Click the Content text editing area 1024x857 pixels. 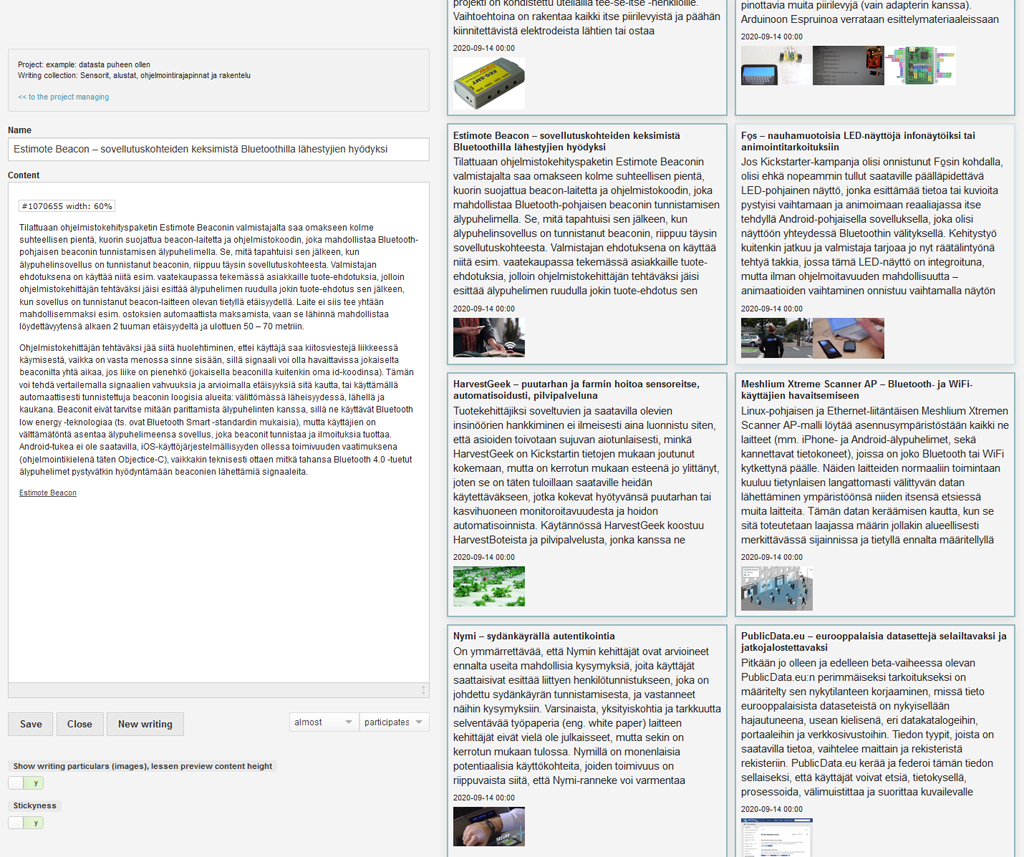219,432
